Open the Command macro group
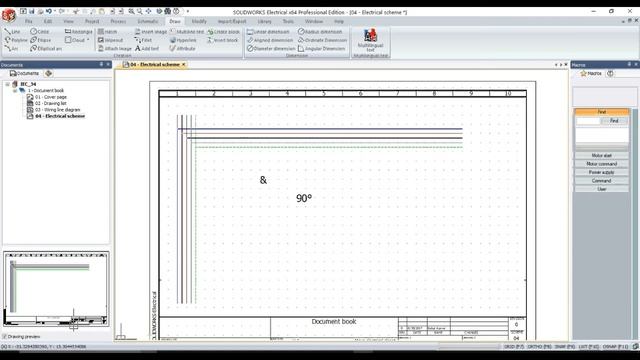This screenshot has width=640, height=360. [601, 180]
